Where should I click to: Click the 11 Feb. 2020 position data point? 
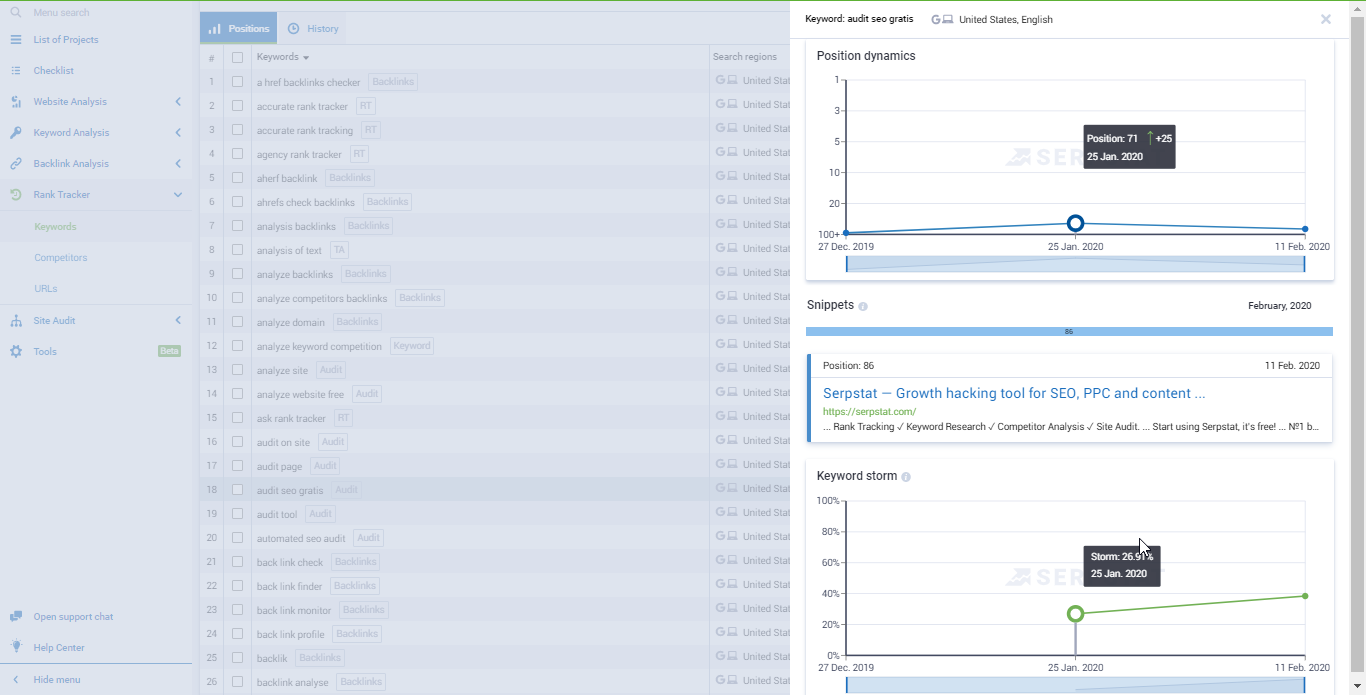[1305, 229]
